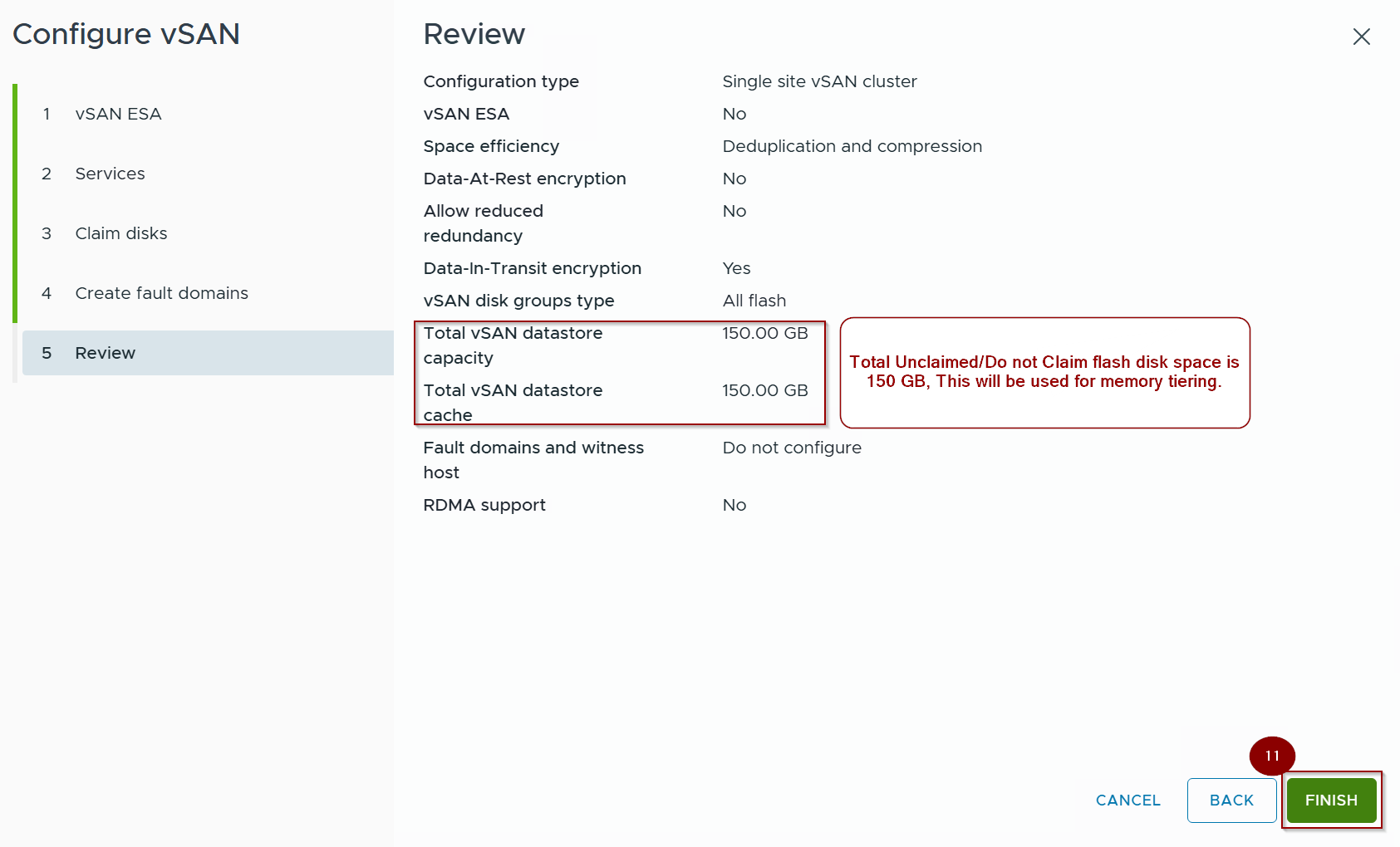The height and width of the screenshot is (847, 1400).
Task: Click the Do not configure value
Action: (x=791, y=448)
